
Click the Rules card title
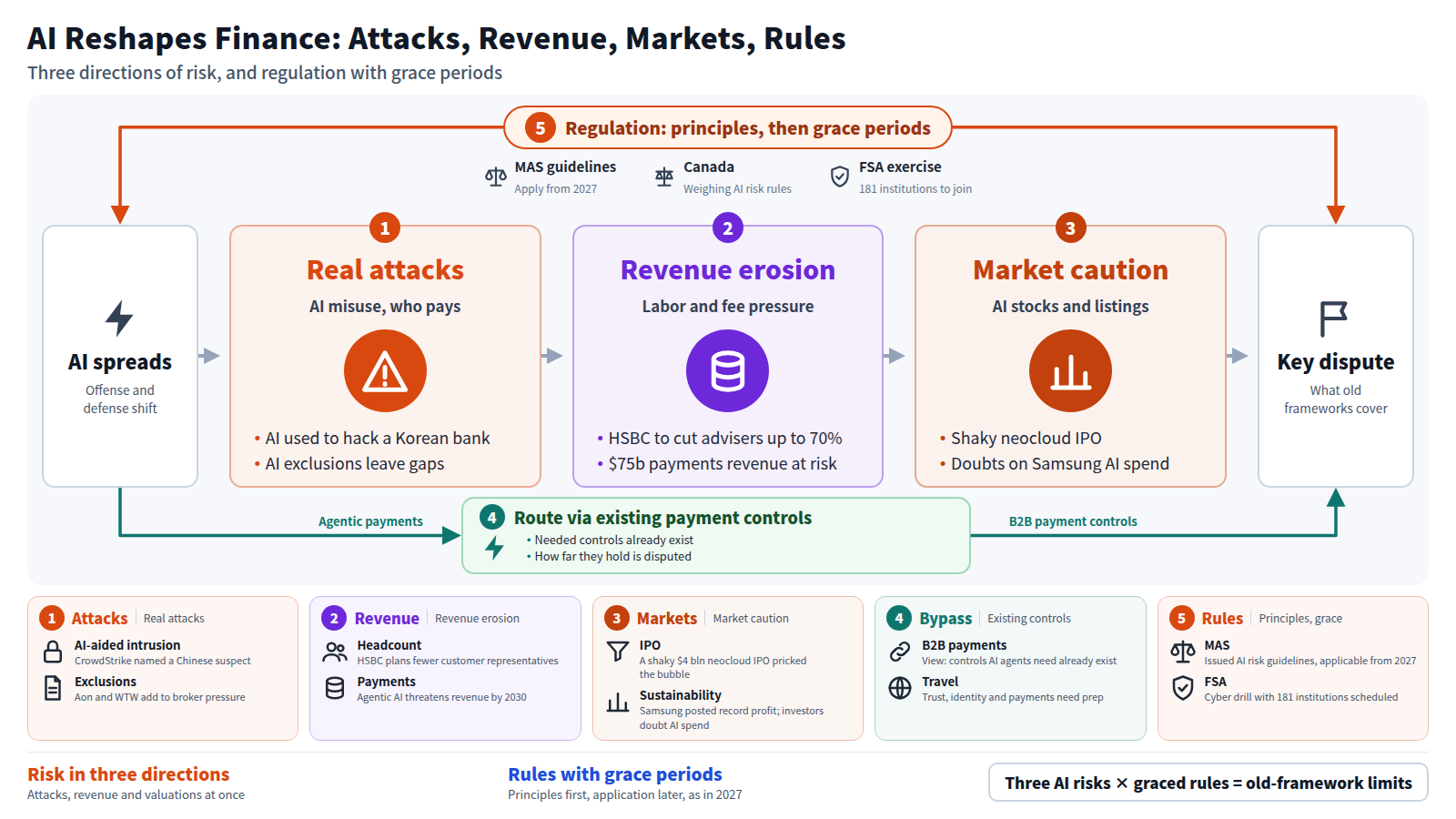[1222, 618]
